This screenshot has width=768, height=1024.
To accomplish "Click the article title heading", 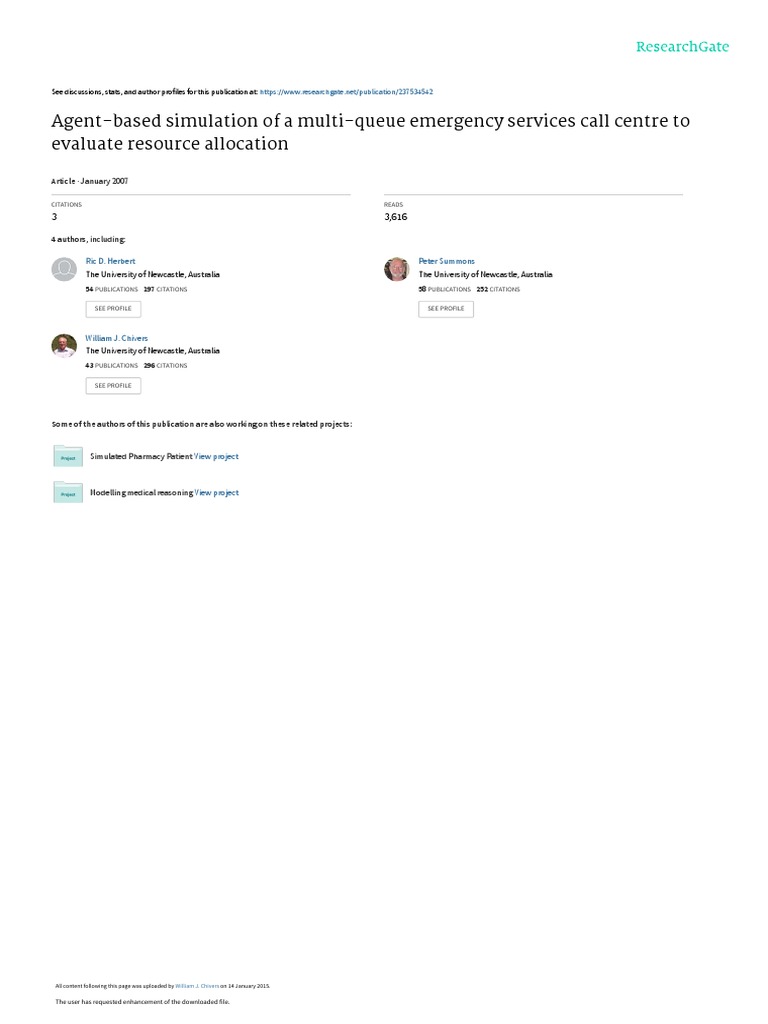I will coord(370,132).
